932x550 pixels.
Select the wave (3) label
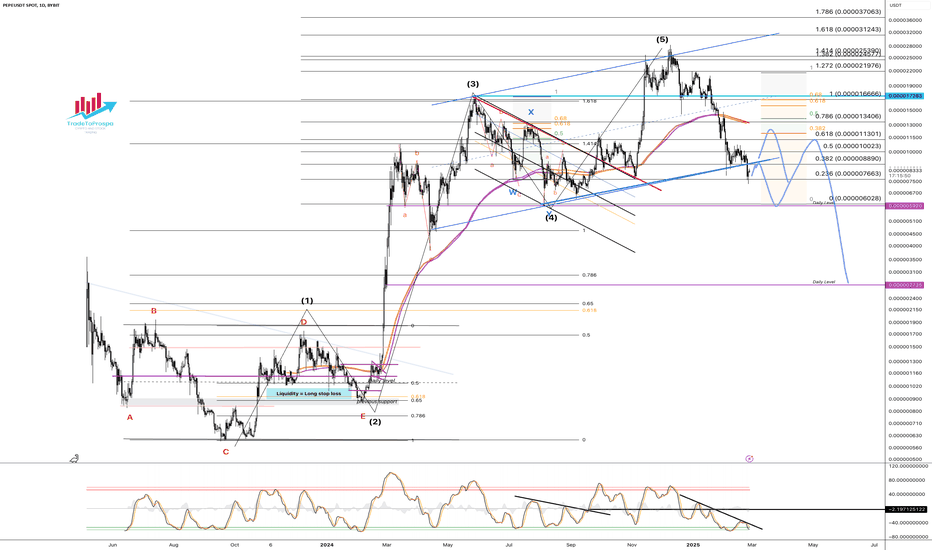[473, 84]
